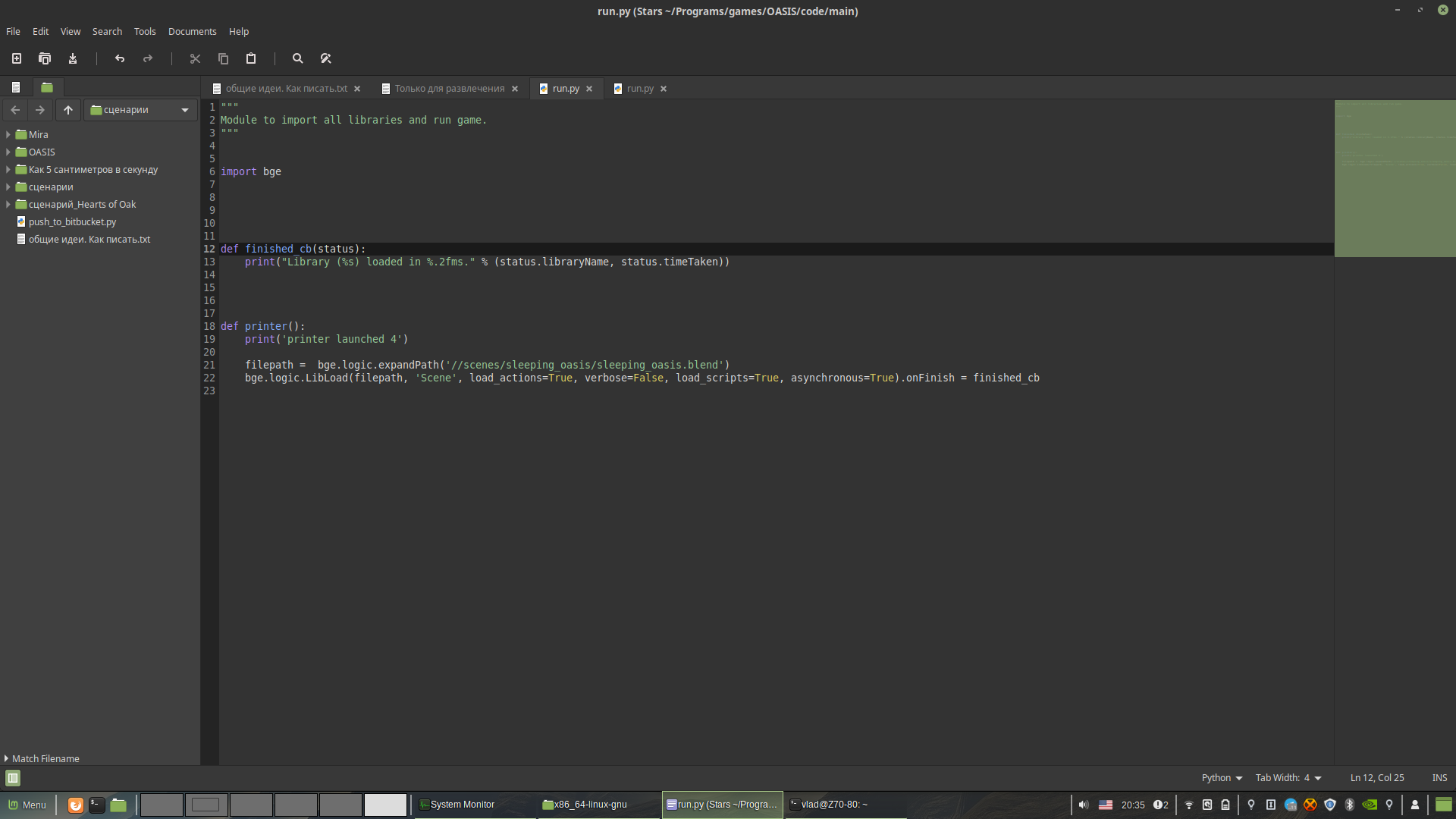Expand Как 5 сантиметров в секунду folder
The width and height of the screenshot is (1456, 819).
(x=8, y=169)
